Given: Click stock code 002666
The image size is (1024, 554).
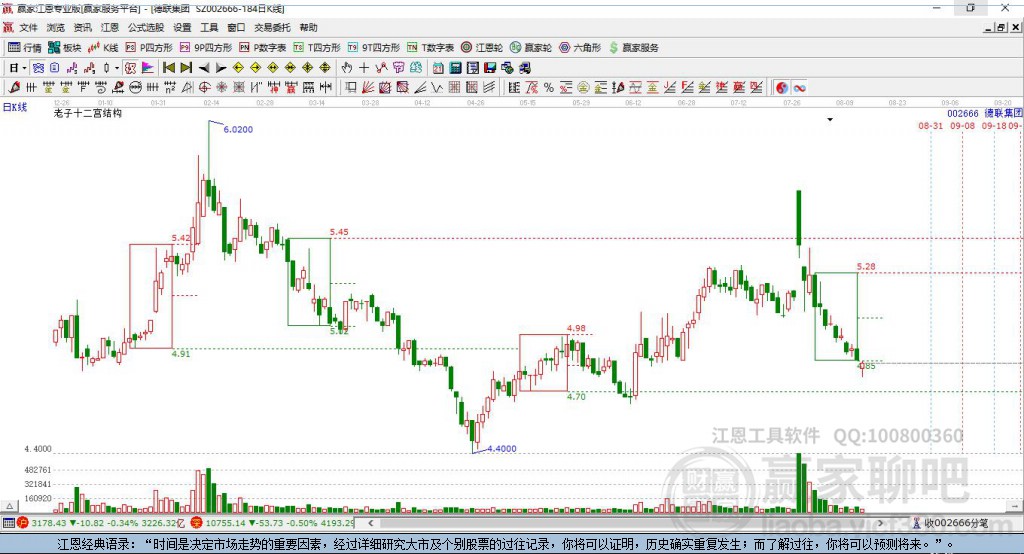Looking at the screenshot, I should (x=963, y=114).
